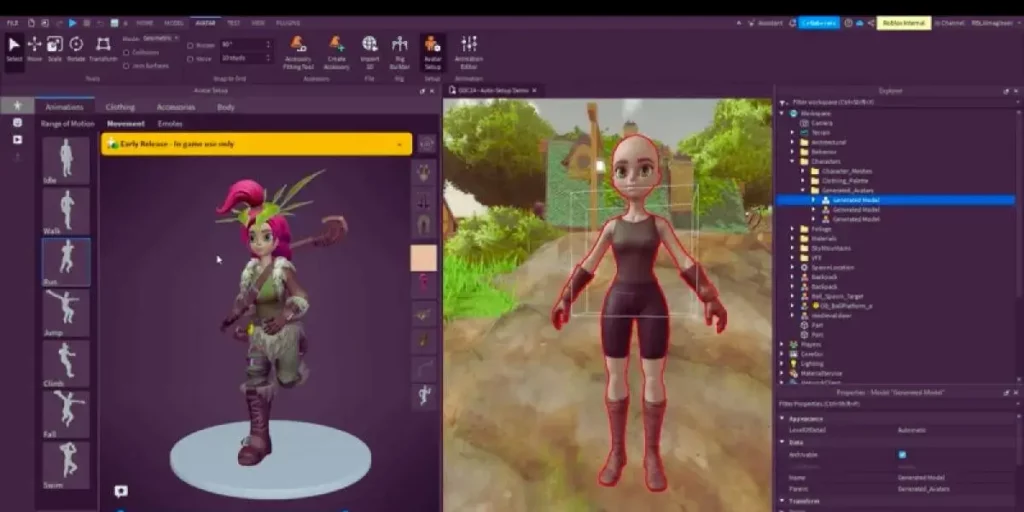
Task: Choose the Move tool
Action: pos(35,50)
